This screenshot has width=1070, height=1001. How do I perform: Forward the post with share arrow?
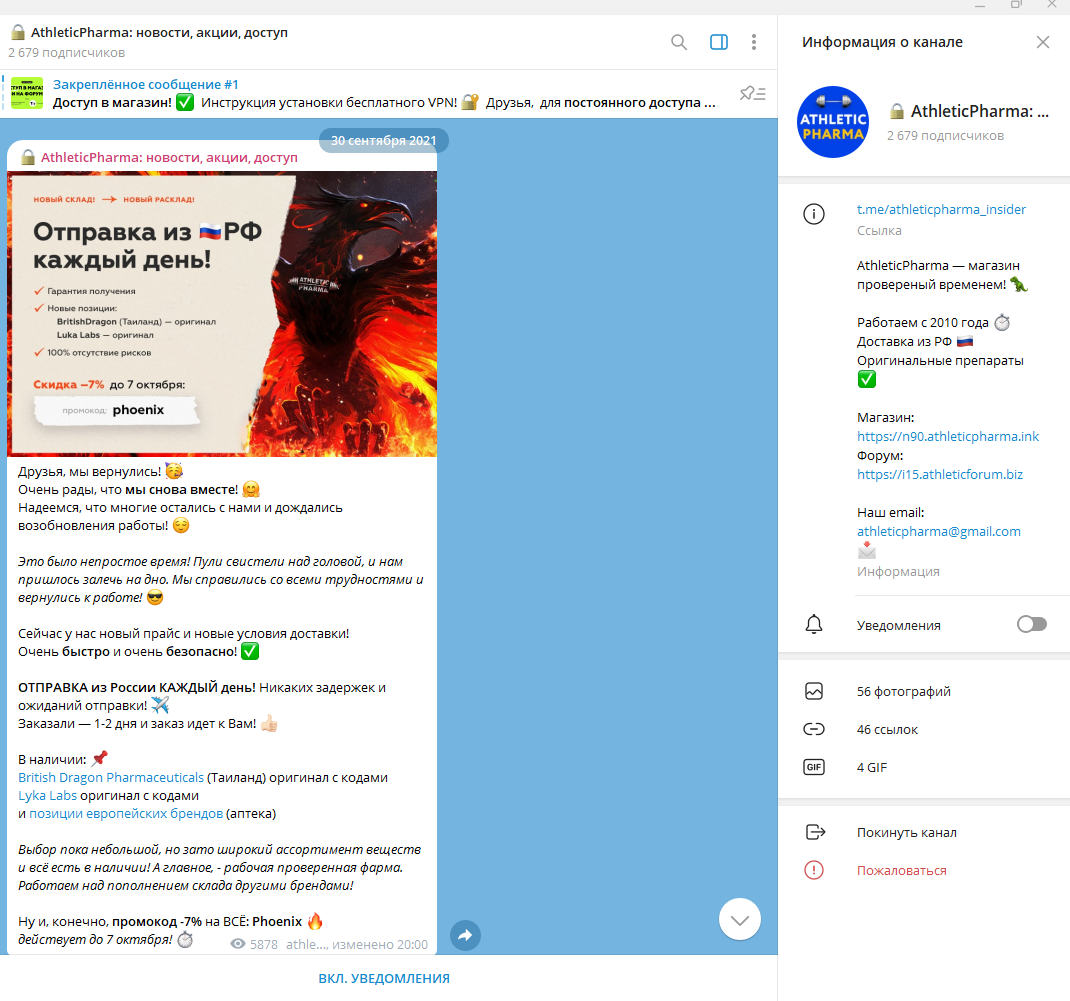(x=465, y=936)
